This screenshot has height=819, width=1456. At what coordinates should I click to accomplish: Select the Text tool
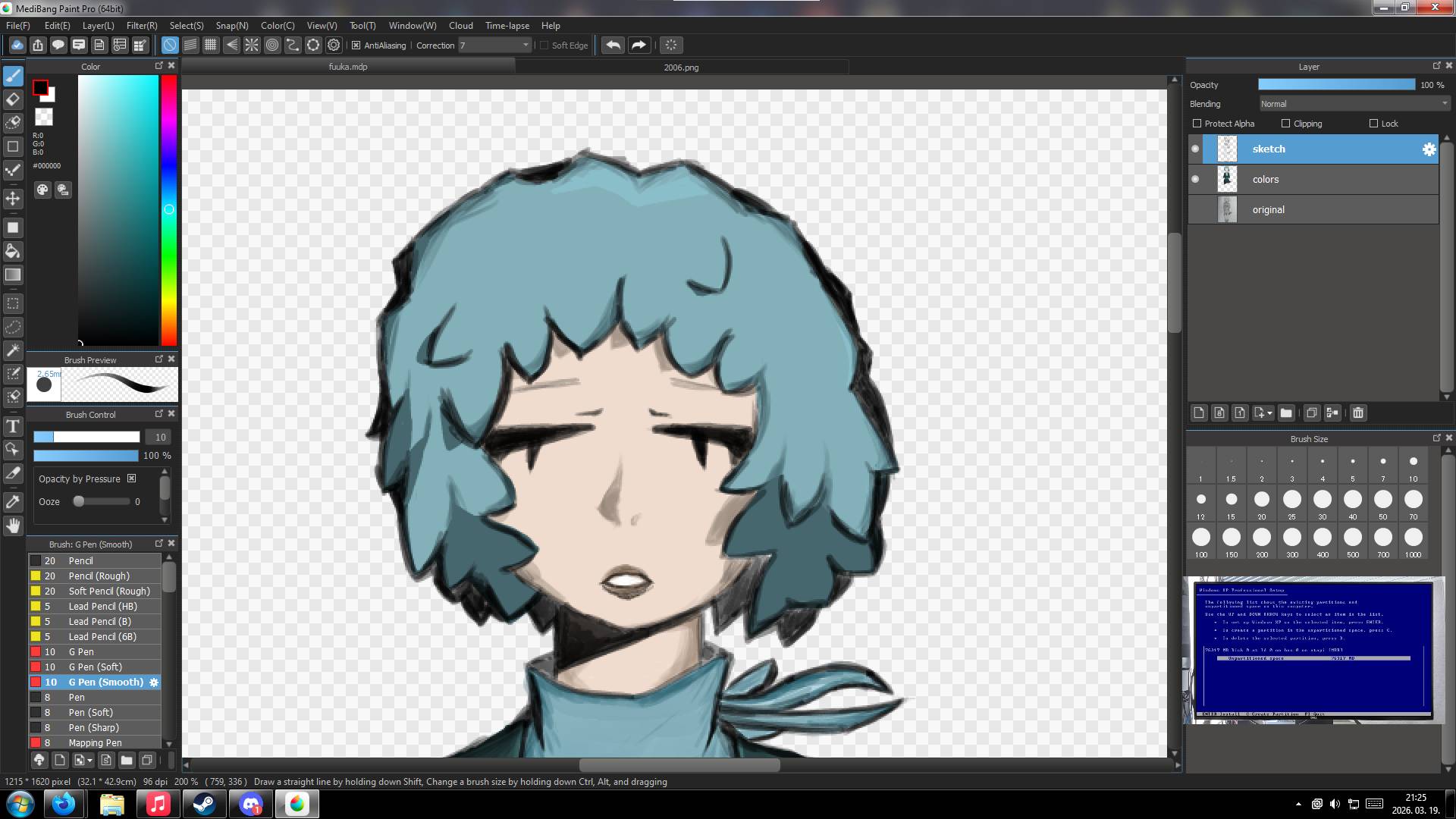click(13, 426)
